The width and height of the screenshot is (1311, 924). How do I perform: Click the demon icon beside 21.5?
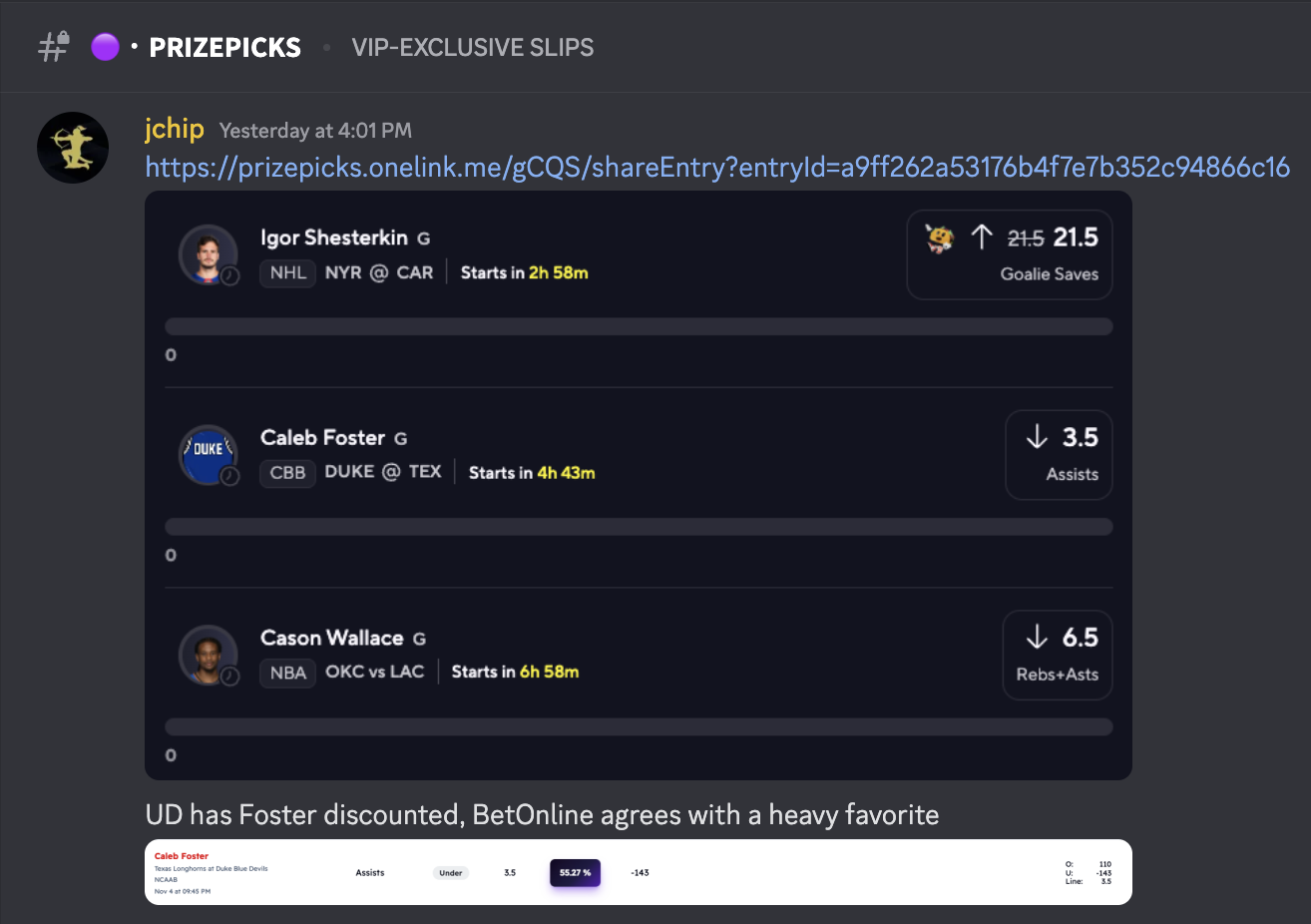coord(939,237)
